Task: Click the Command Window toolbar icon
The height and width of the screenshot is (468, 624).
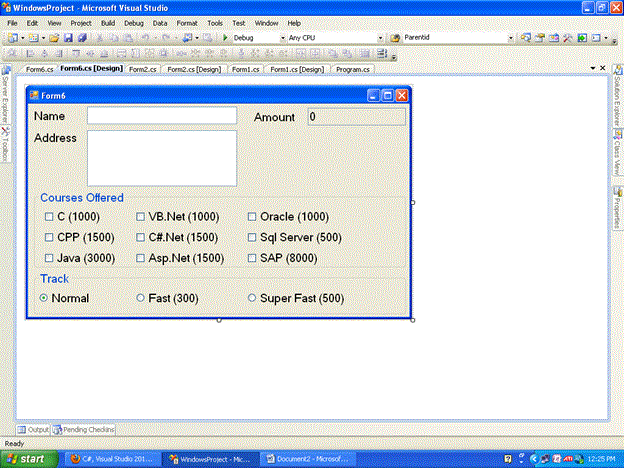Action: (x=596, y=38)
